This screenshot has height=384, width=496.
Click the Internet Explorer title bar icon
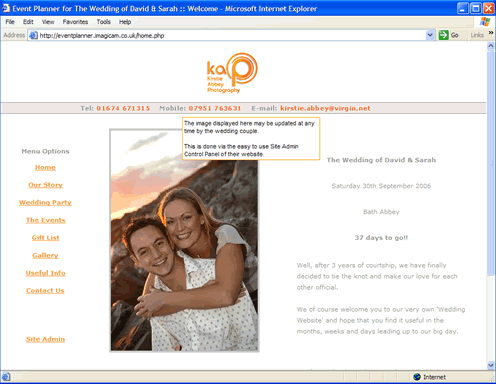coord(6,8)
